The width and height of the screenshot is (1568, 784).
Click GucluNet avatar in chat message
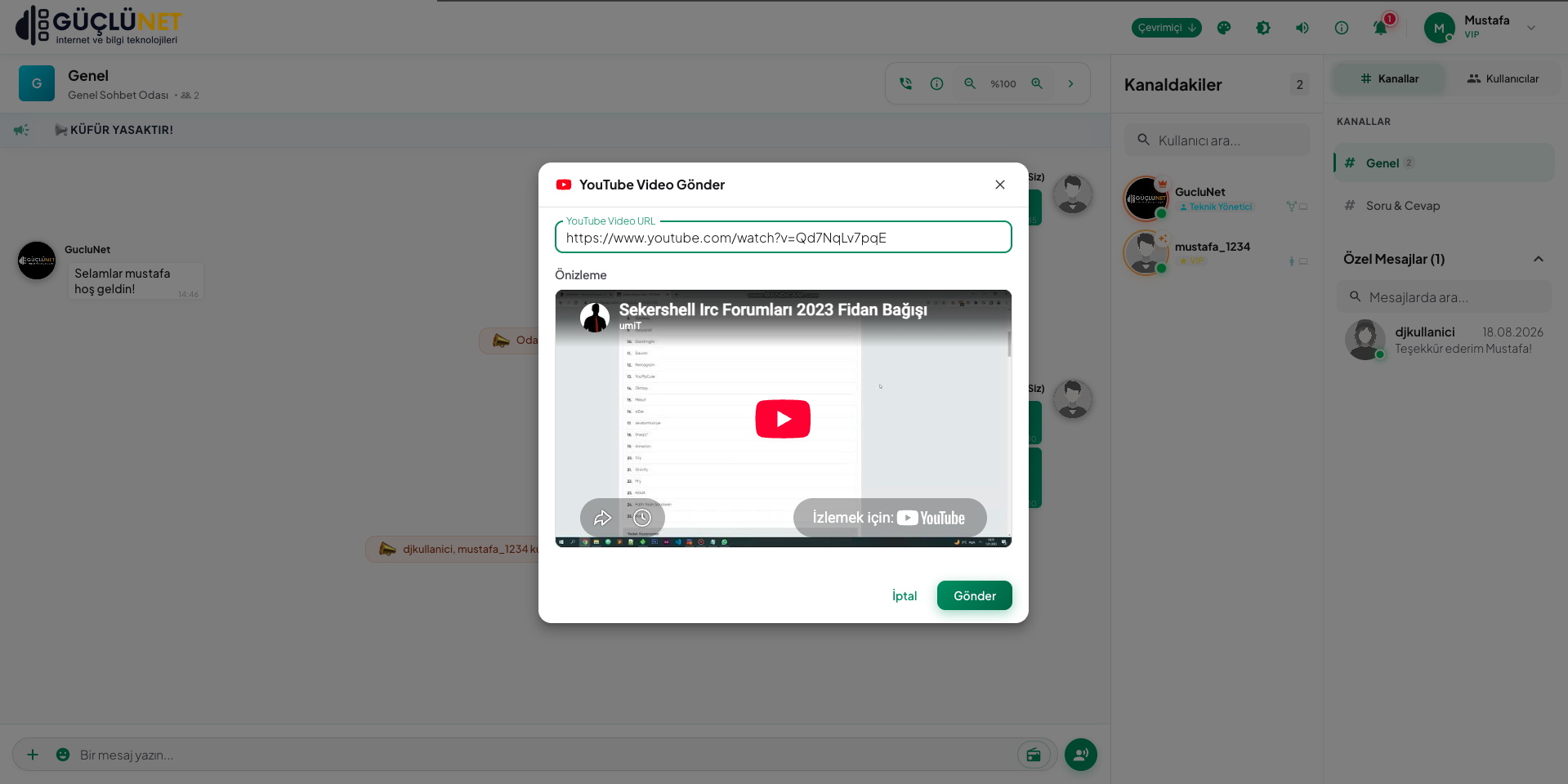37,261
